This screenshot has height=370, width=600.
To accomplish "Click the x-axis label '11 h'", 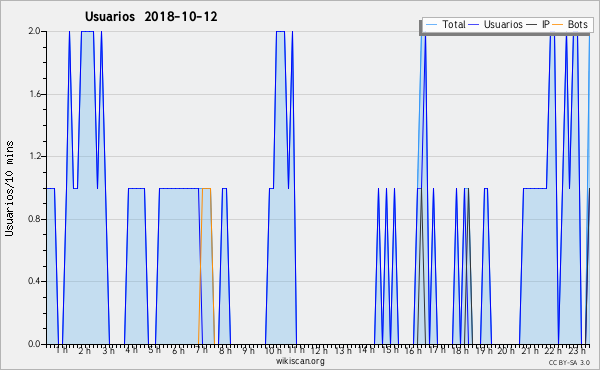I will [297, 350].
